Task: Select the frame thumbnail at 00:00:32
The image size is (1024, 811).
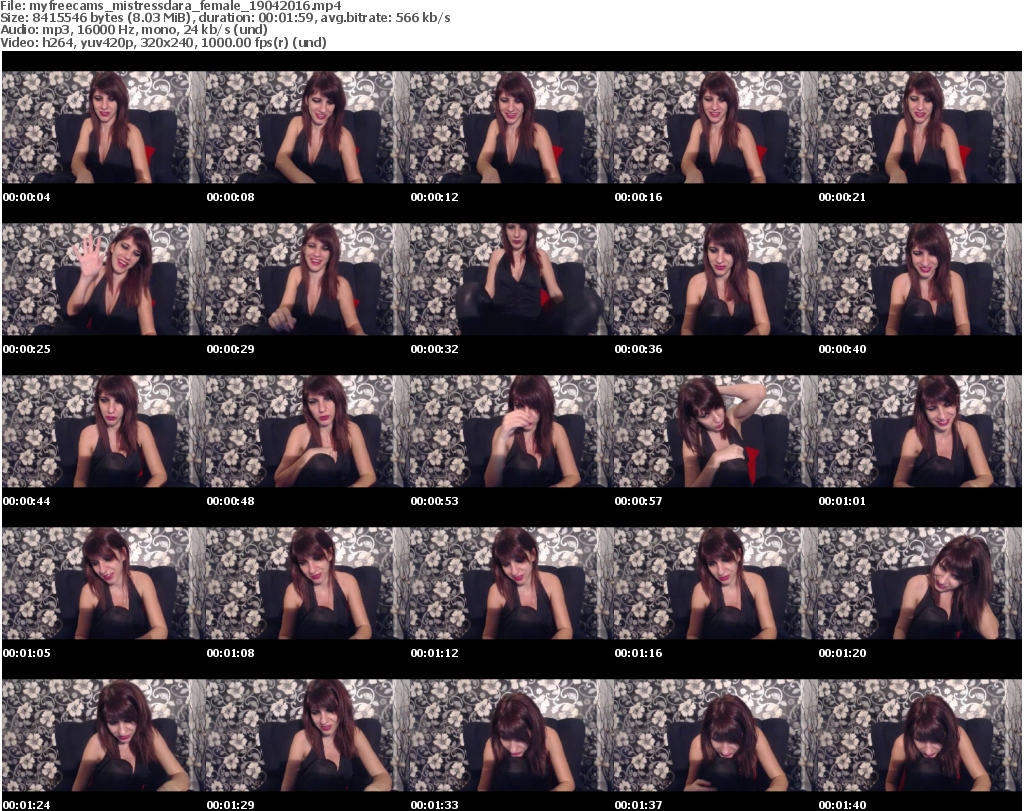Action: (x=512, y=279)
